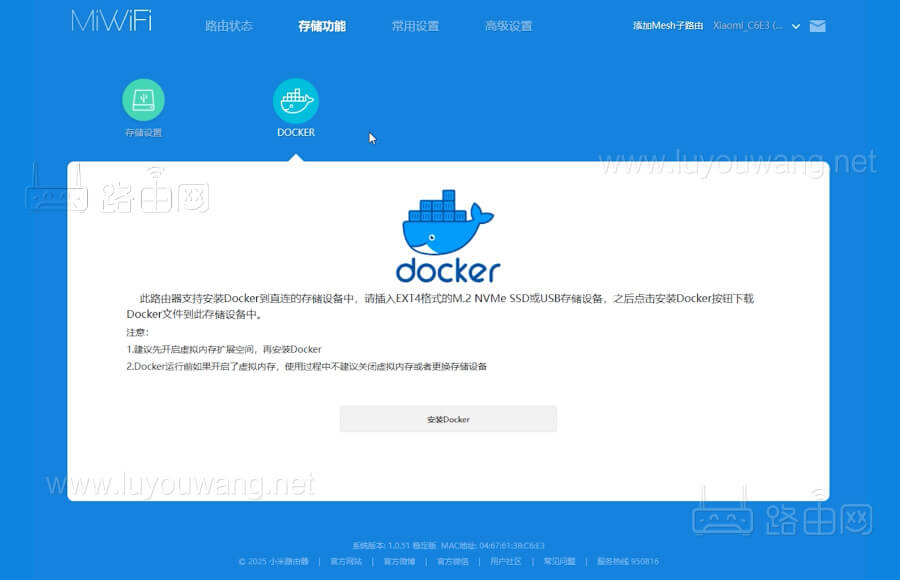This screenshot has width=900, height=580.
Task: Click the MiWiFi logo
Action: pyautogui.click(x=111, y=22)
